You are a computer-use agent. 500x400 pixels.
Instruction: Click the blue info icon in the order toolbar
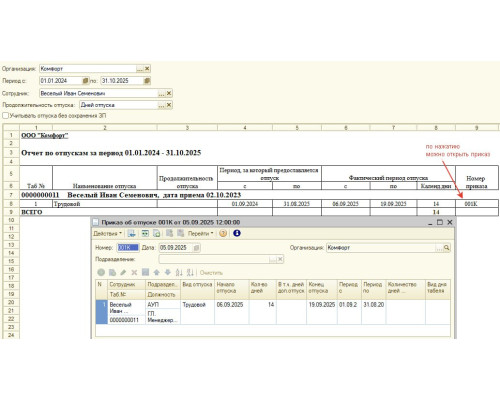(x=237, y=233)
